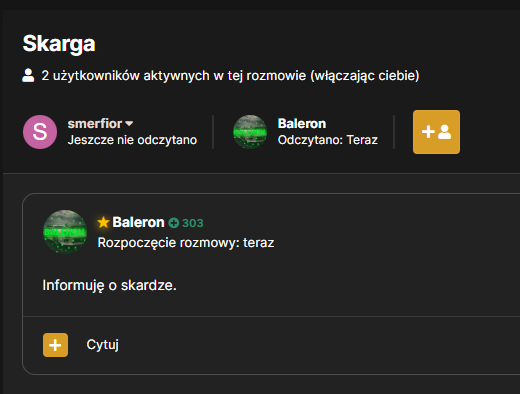Open the smerfior username link
Screen dimensions: 520x394
coord(95,124)
